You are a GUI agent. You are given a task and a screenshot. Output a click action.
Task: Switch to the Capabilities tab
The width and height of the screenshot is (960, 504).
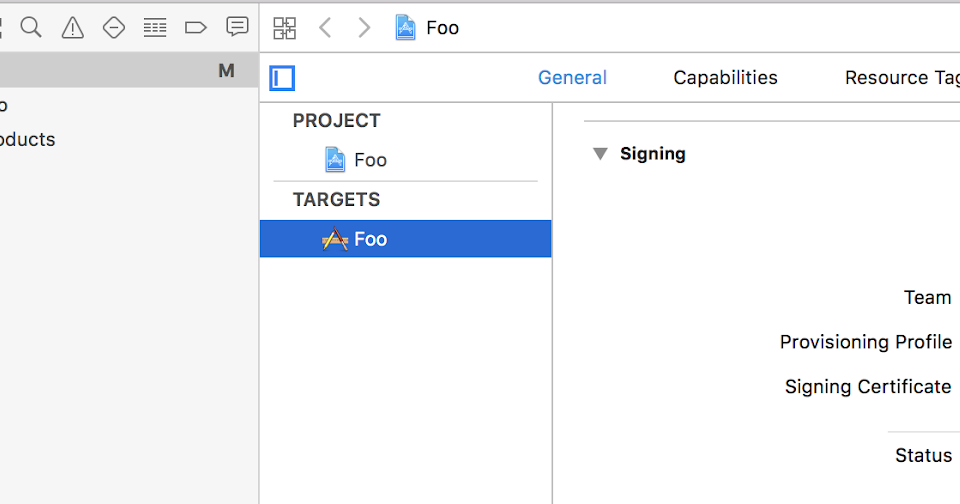(726, 78)
